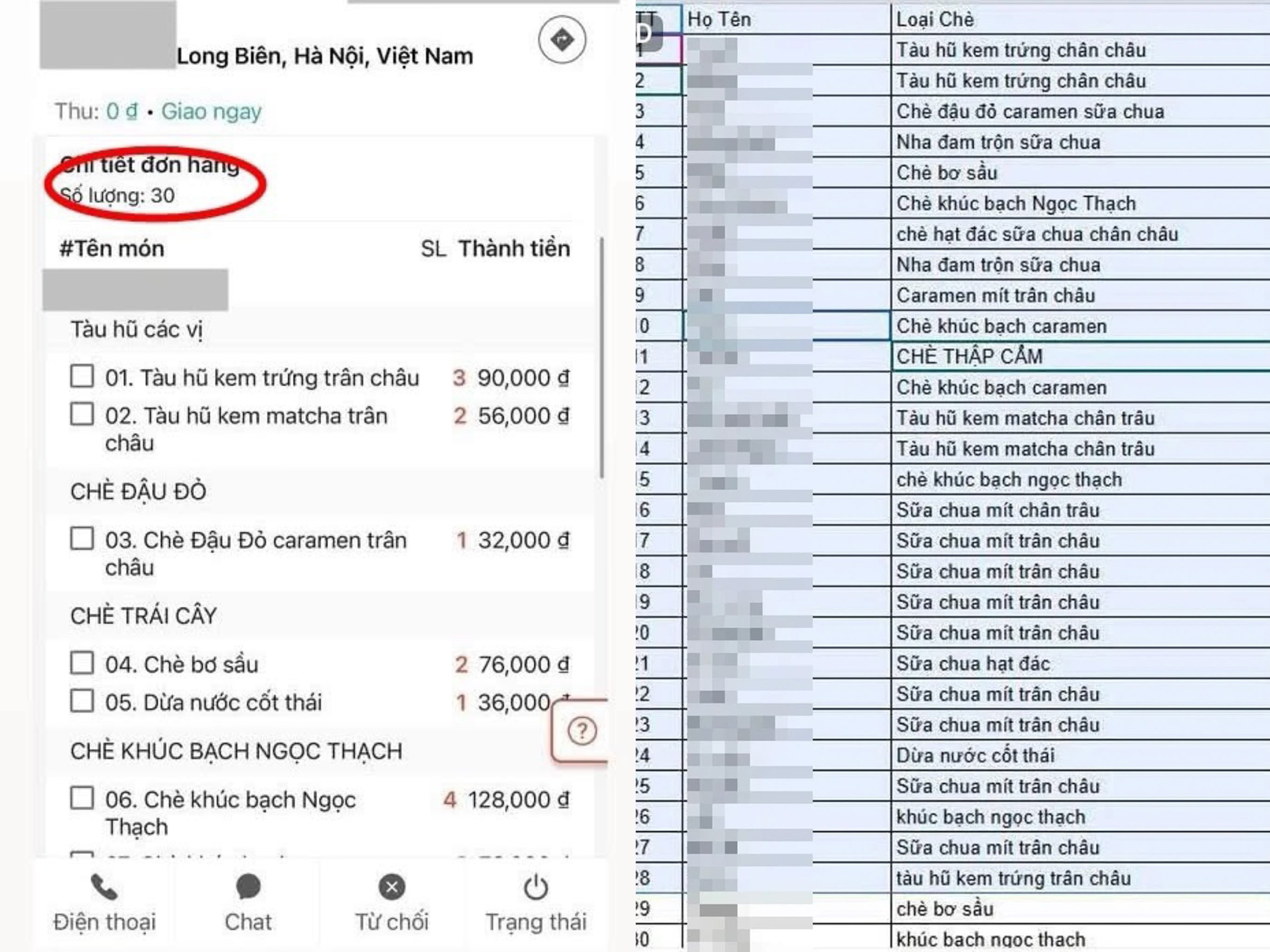Tick the Dừa nước cốt thái checkbox

82,701
